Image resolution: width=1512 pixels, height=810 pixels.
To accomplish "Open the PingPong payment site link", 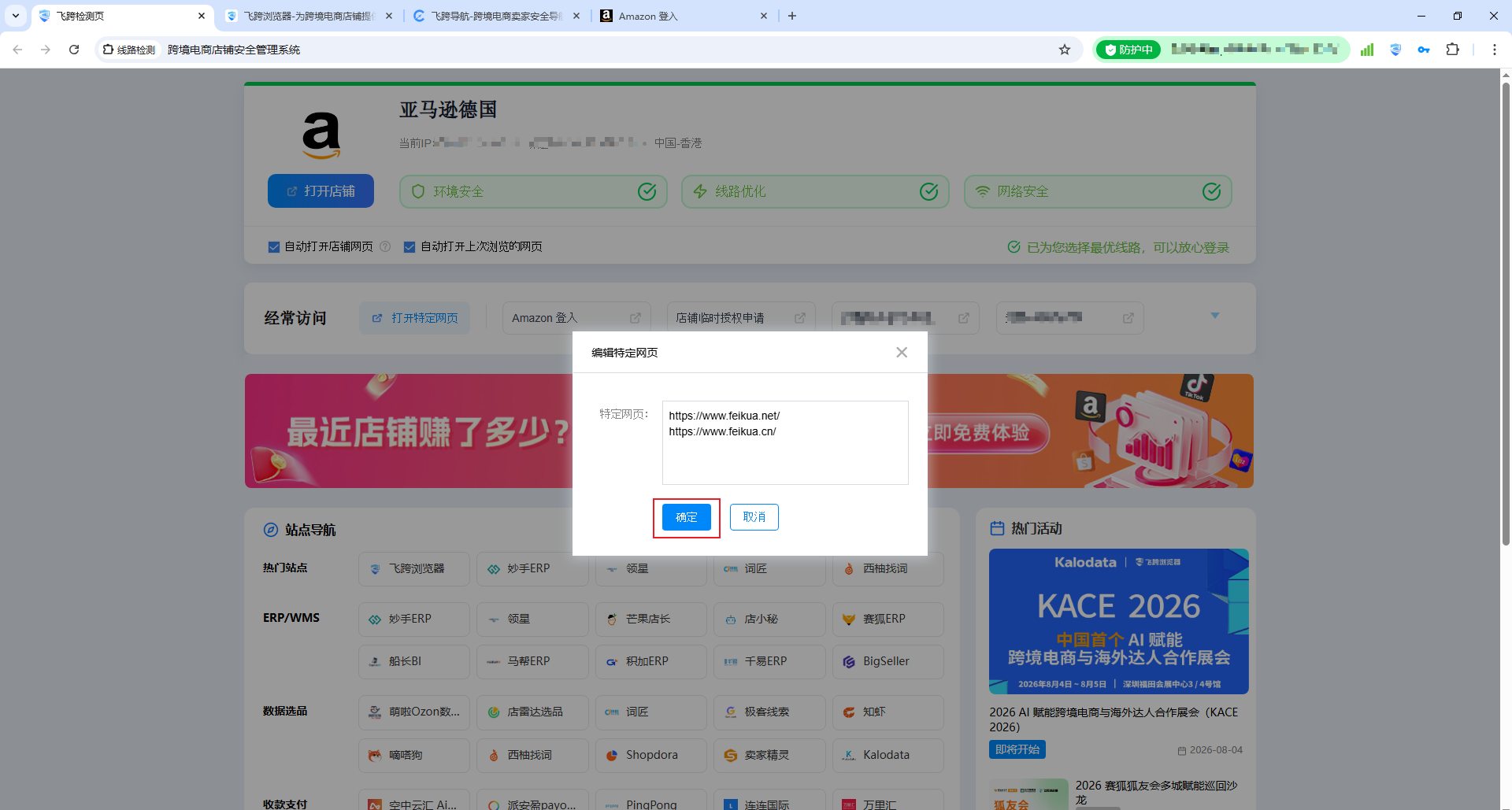I will coord(651,800).
